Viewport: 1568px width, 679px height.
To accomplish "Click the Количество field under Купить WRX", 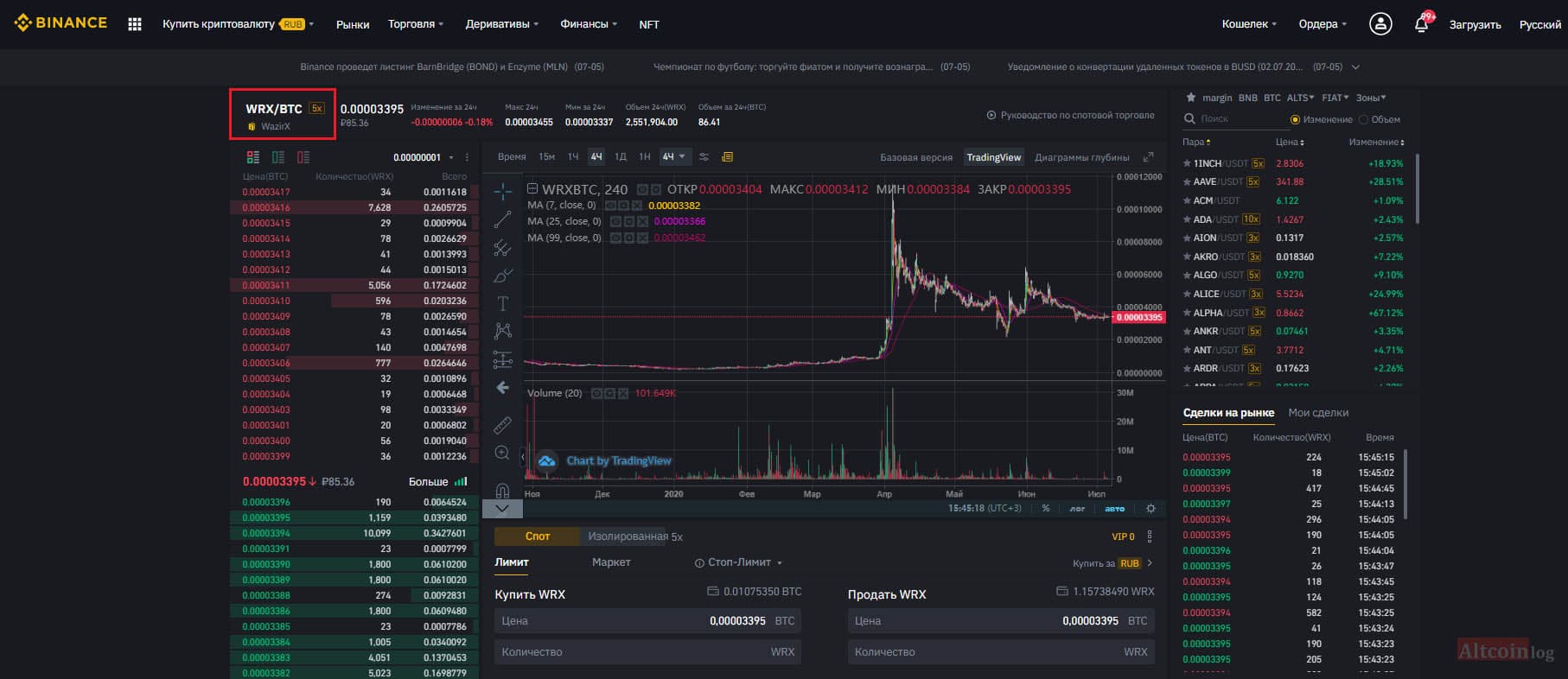I will click(x=647, y=651).
